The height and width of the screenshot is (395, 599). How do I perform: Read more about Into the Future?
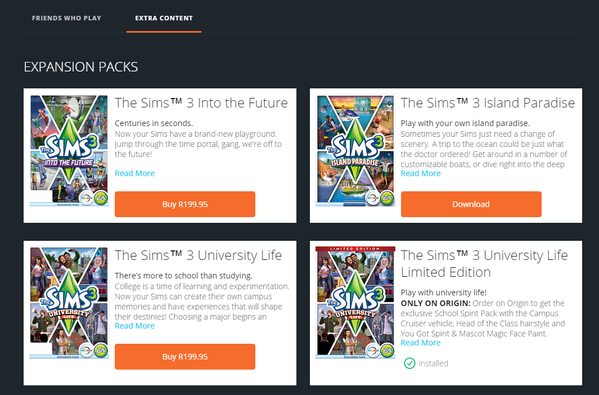coord(135,173)
